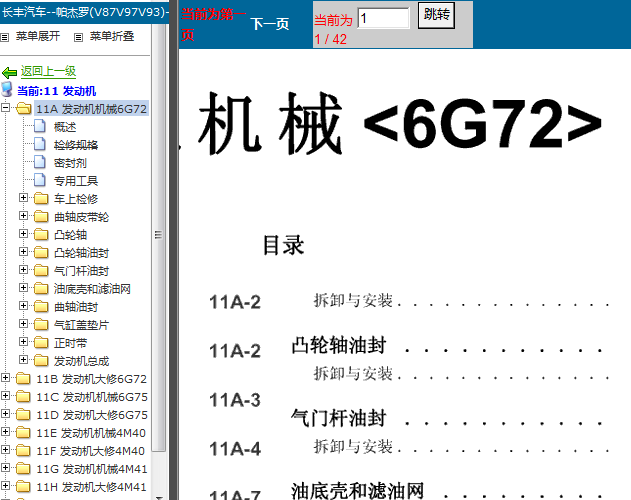
Task: Open the 检修规格 document
Action: pos(76,145)
